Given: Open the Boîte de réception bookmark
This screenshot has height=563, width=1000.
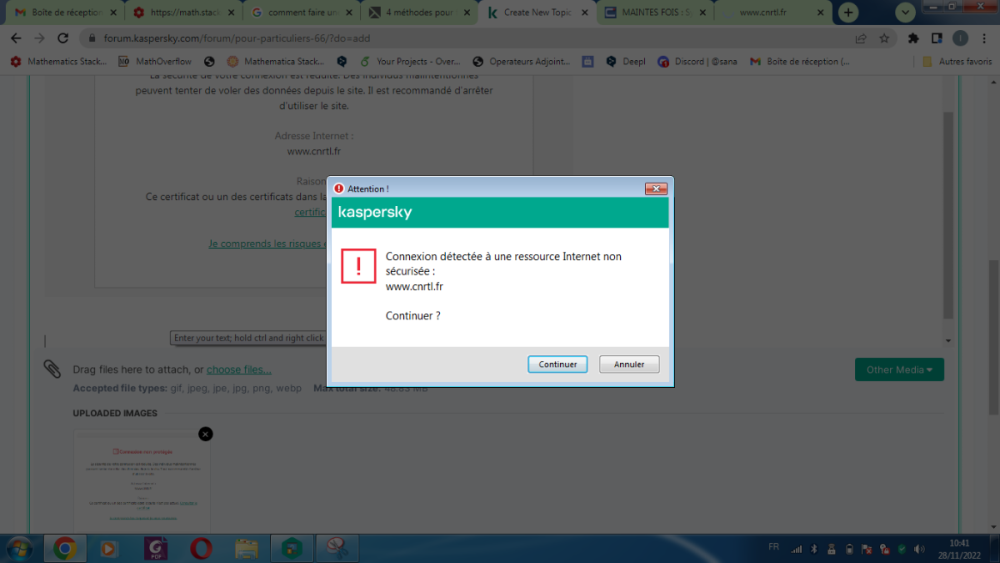Looking at the screenshot, I should click(x=800, y=61).
